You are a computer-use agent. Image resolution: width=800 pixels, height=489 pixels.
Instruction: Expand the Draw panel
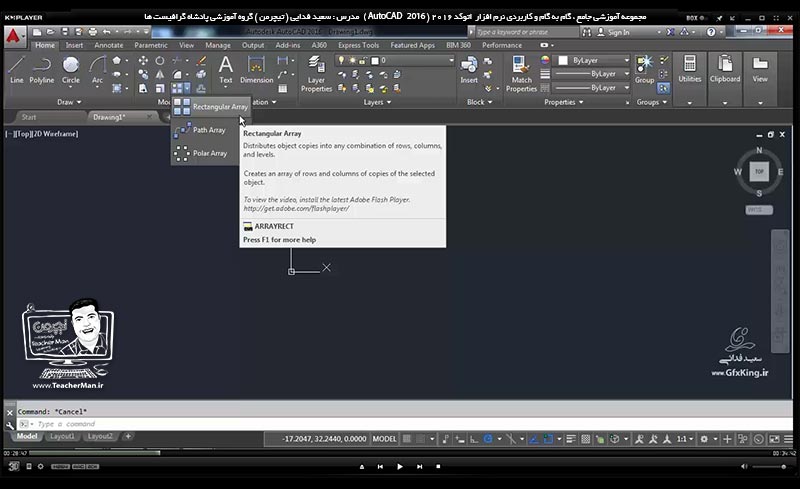pos(69,102)
